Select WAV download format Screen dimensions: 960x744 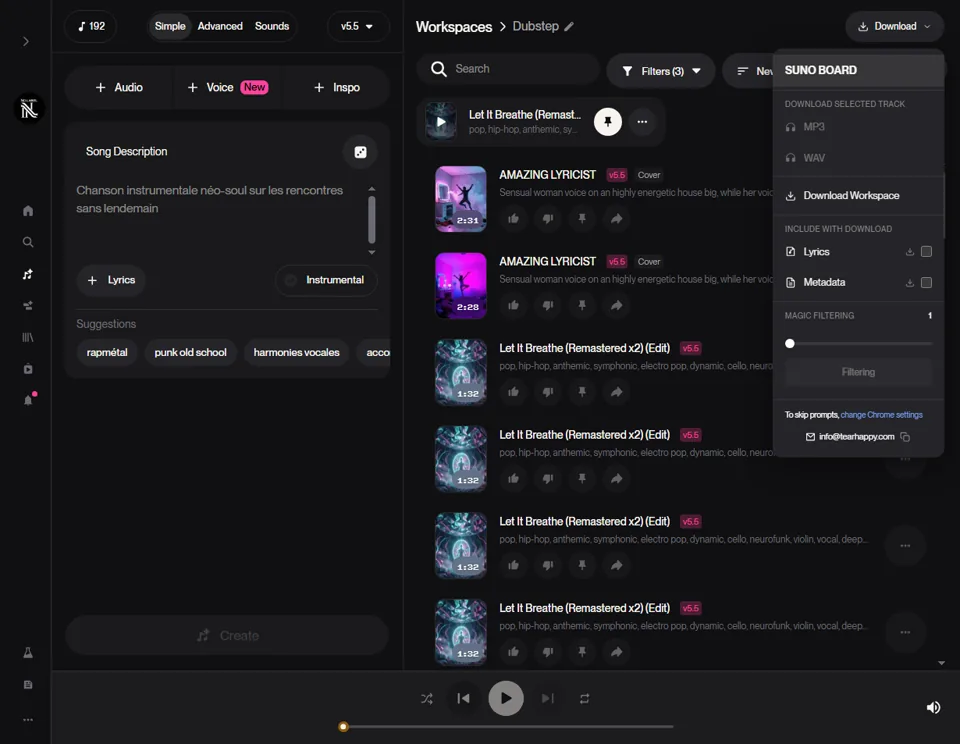pos(858,158)
